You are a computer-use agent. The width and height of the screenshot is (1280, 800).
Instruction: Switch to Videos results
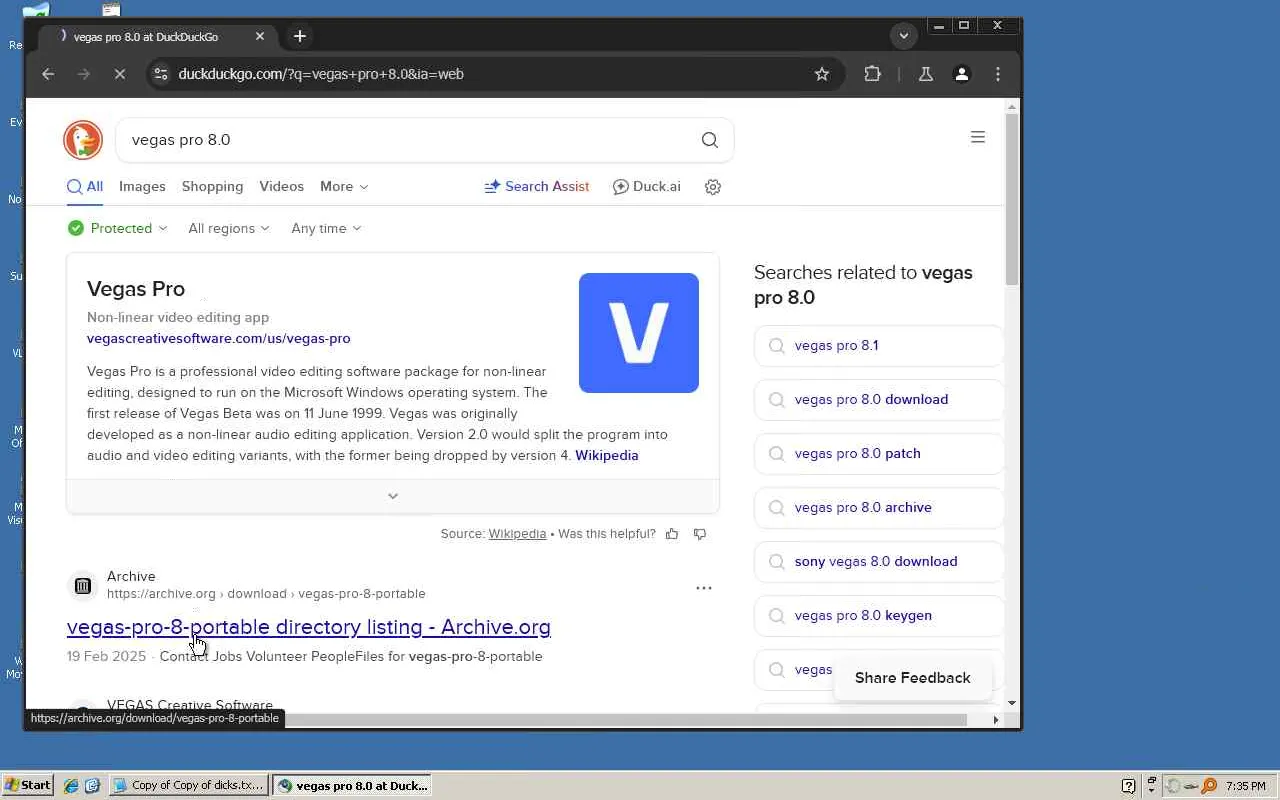[281, 187]
